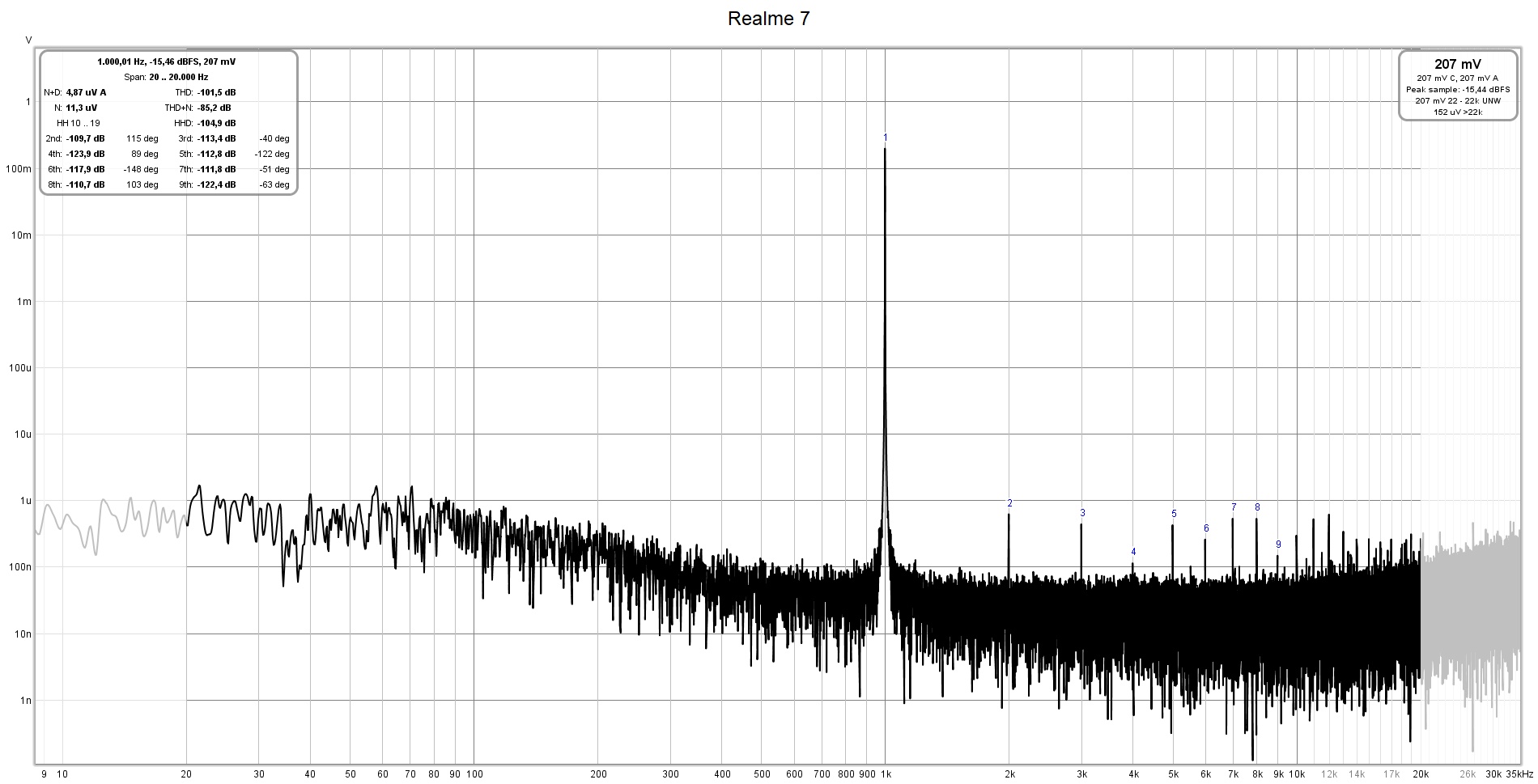Click the "5k" frequency axis label
The image size is (1538, 784).
pyautogui.click(x=1173, y=774)
